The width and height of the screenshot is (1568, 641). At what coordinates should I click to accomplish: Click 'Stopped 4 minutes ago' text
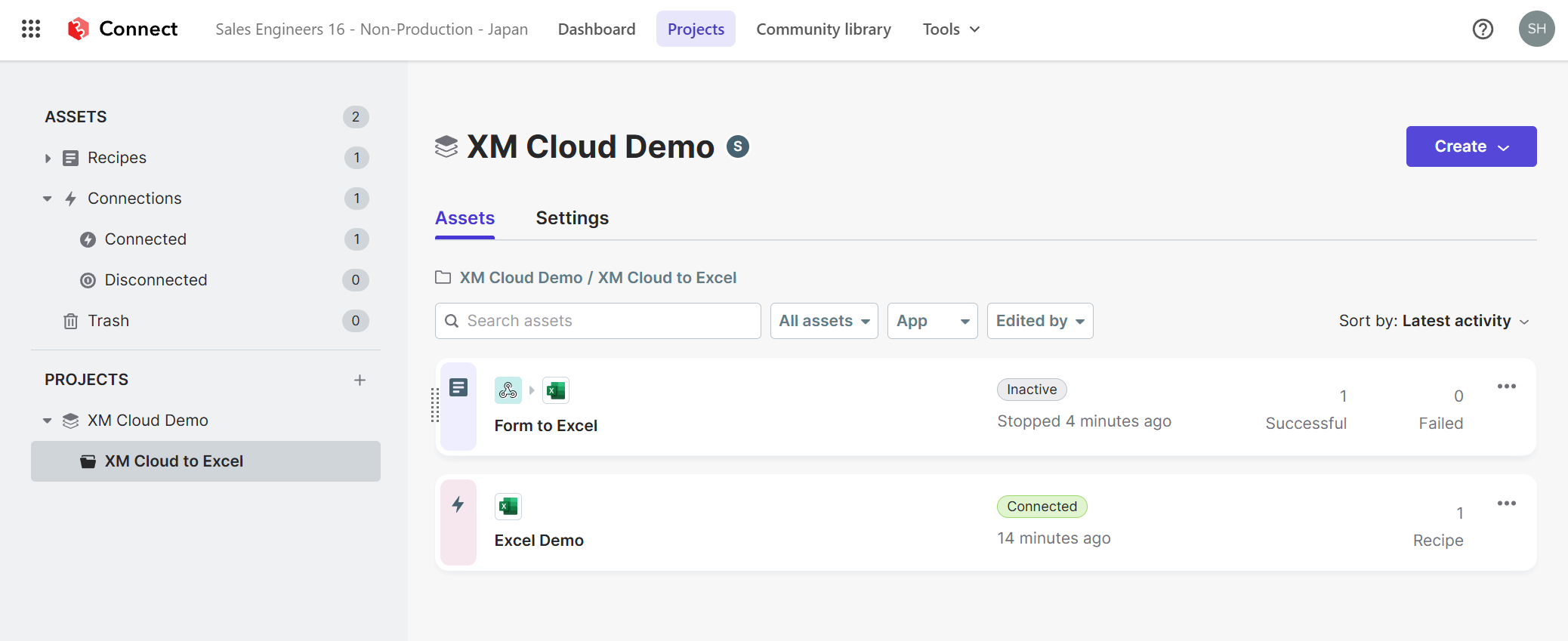click(1084, 421)
